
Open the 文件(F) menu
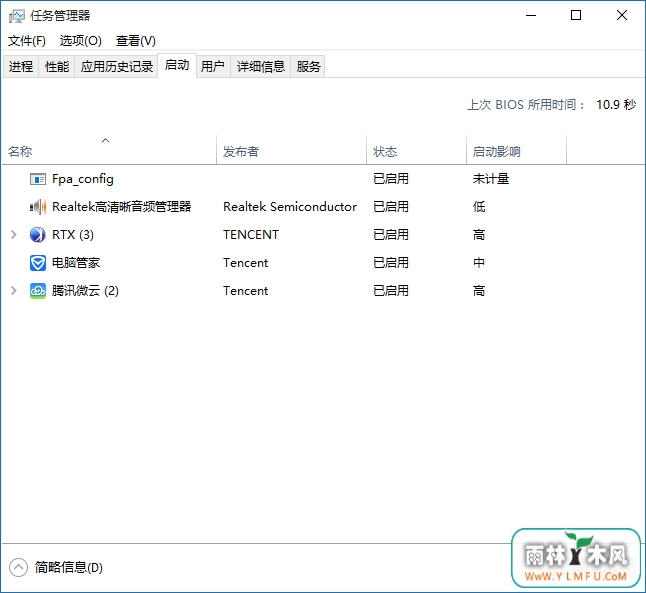click(x=27, y=41)
